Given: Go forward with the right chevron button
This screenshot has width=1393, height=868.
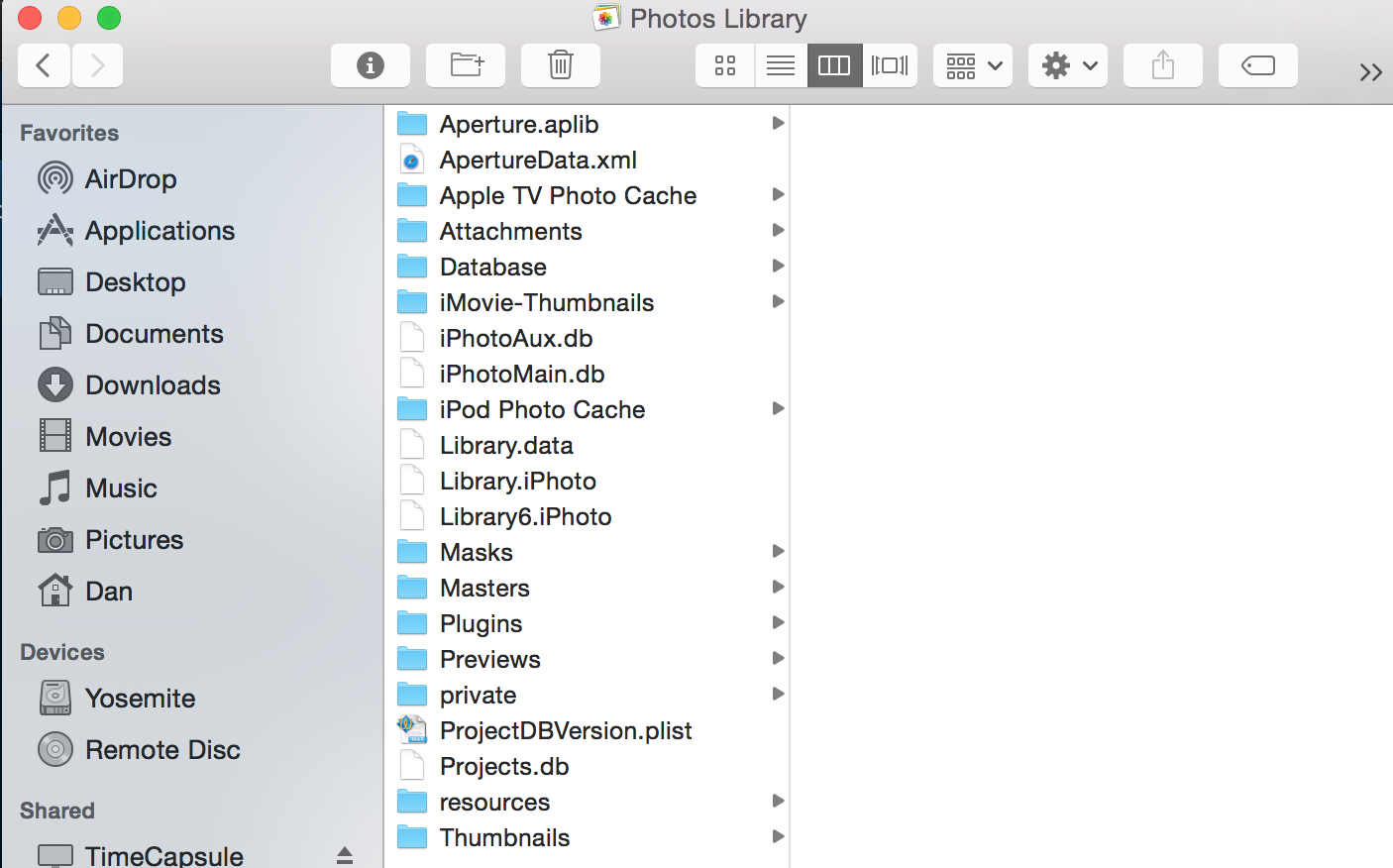Looking at the screenshot, I should point(97,65).
